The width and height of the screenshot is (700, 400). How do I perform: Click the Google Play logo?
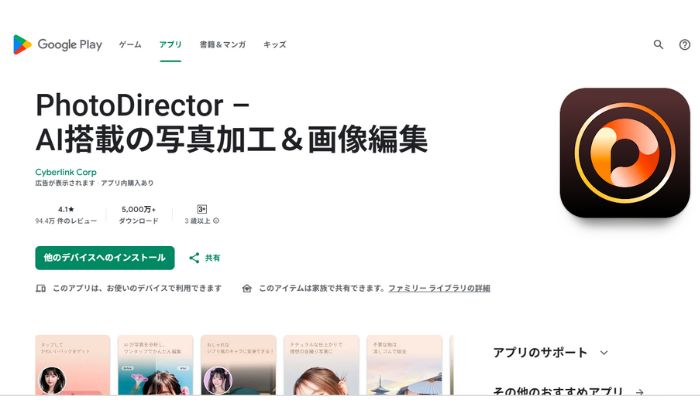click(58, 44)
